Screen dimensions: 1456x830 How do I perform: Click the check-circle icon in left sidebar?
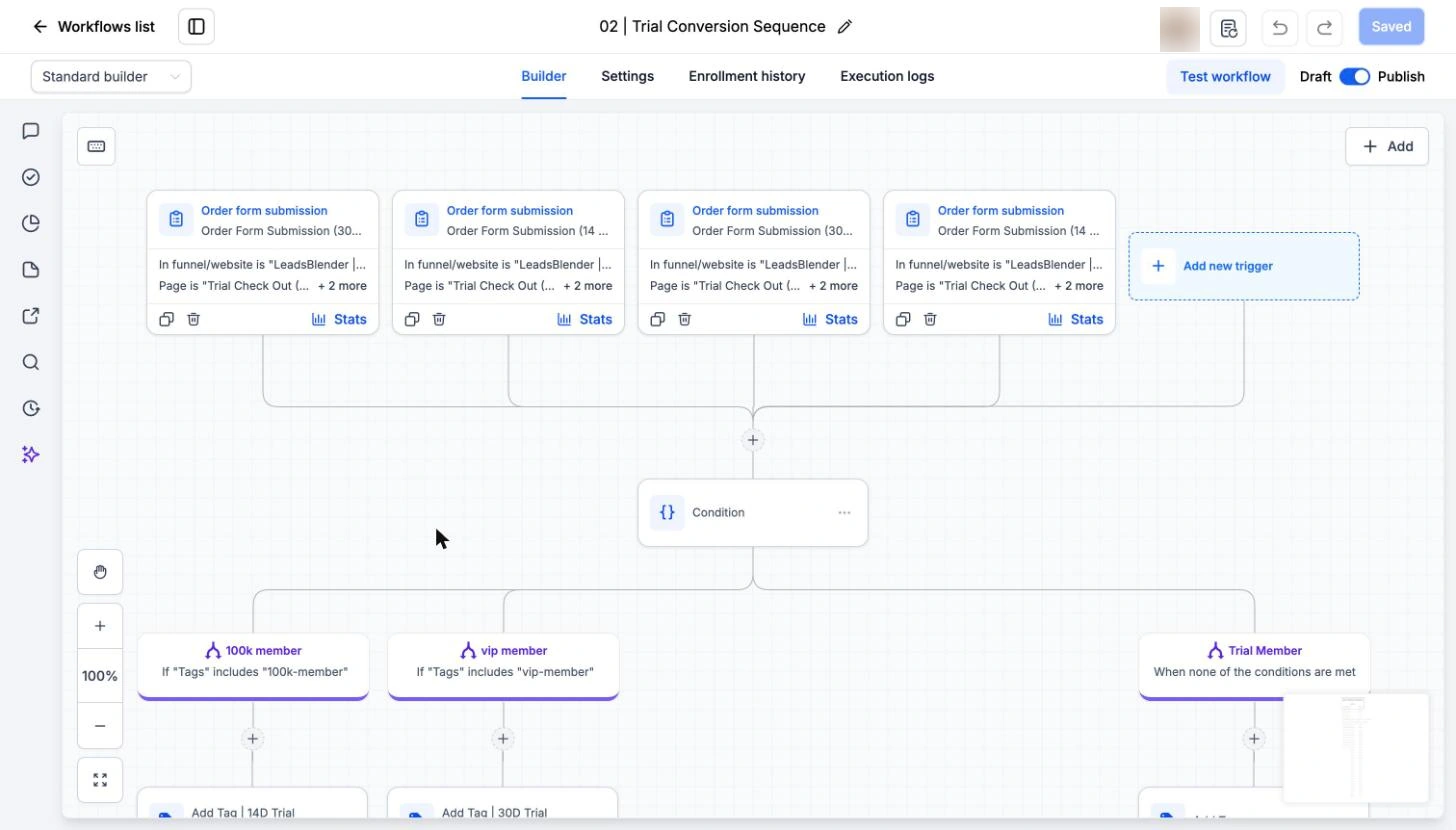tap(31, 177)
